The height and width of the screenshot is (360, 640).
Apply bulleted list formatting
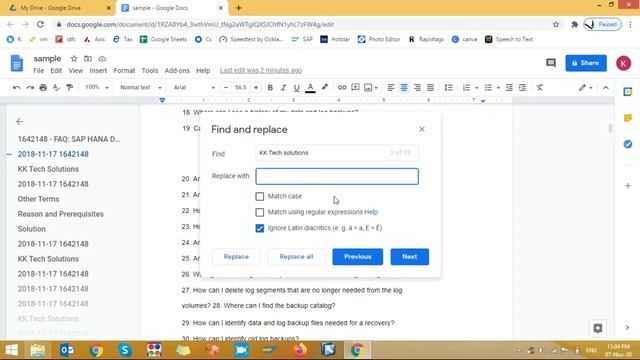pos(488,87)
